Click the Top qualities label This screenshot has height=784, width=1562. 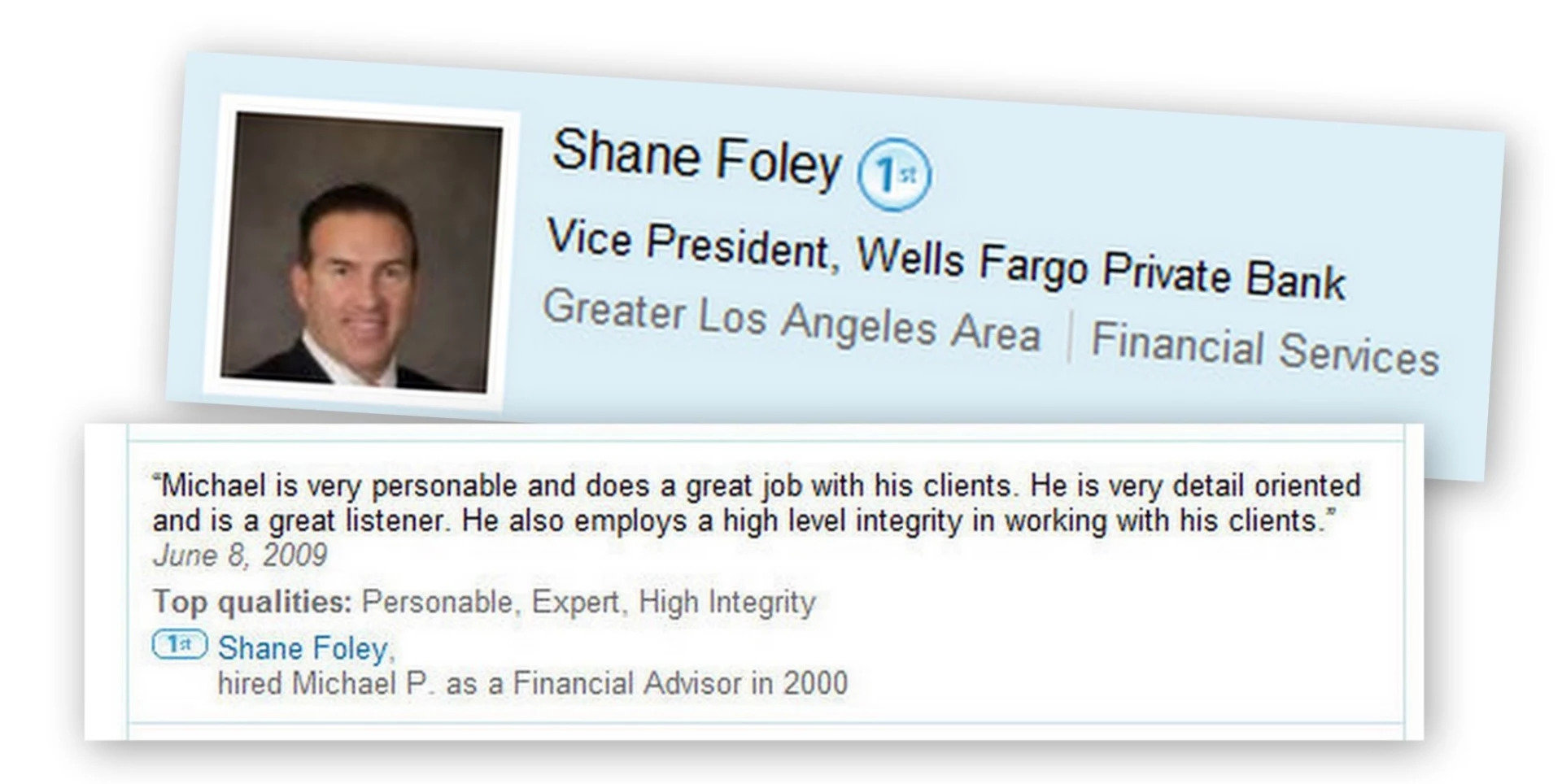(252, 602)
